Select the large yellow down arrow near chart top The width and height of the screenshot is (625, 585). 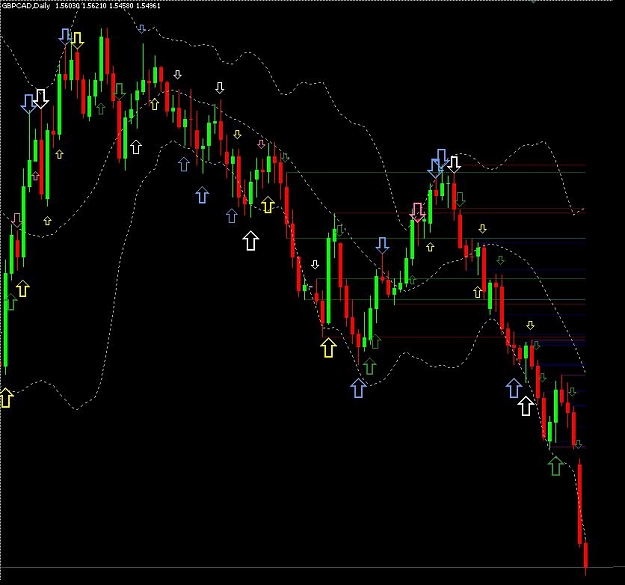tap(77, 41)
